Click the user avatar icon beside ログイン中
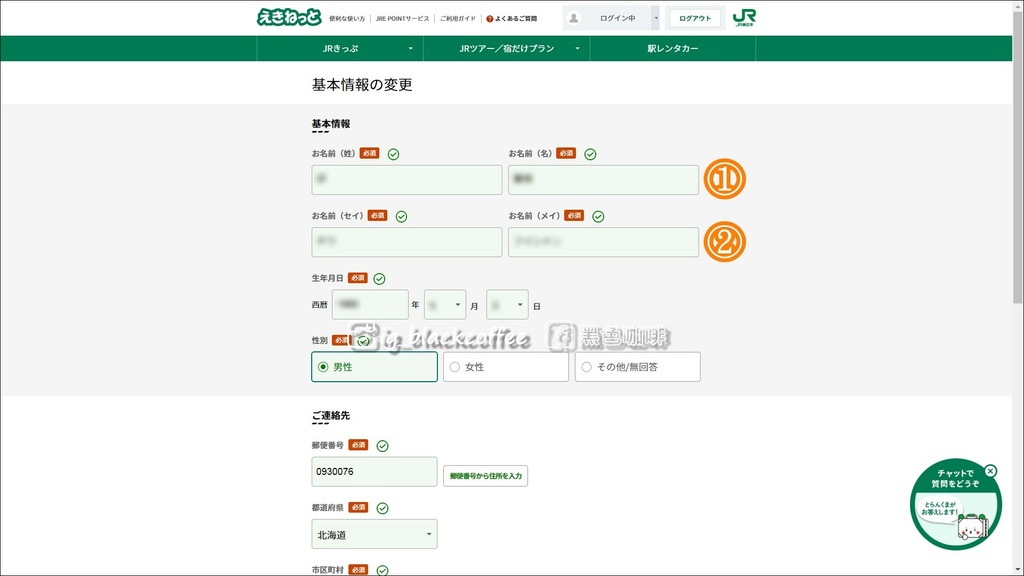The image size is (1024, 576). (x=573, y=18)
